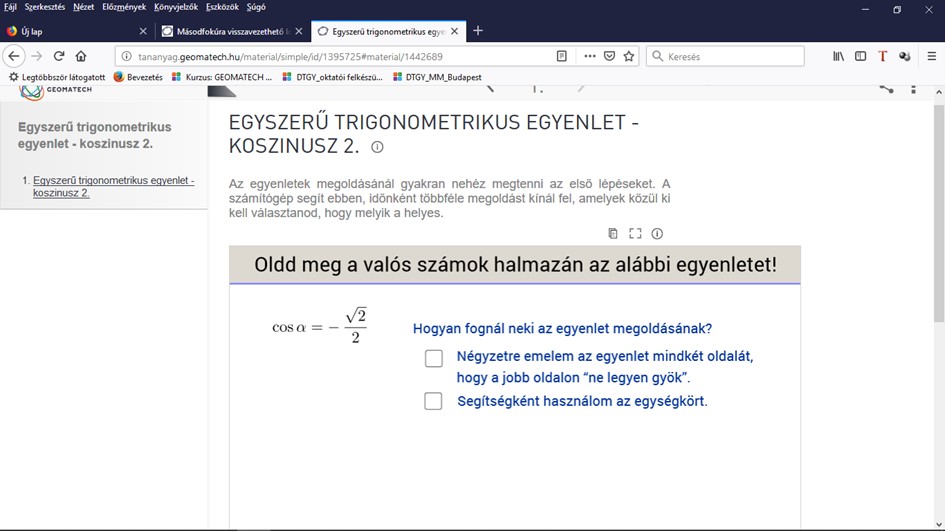Close the Új lap tab

point(143,31)
